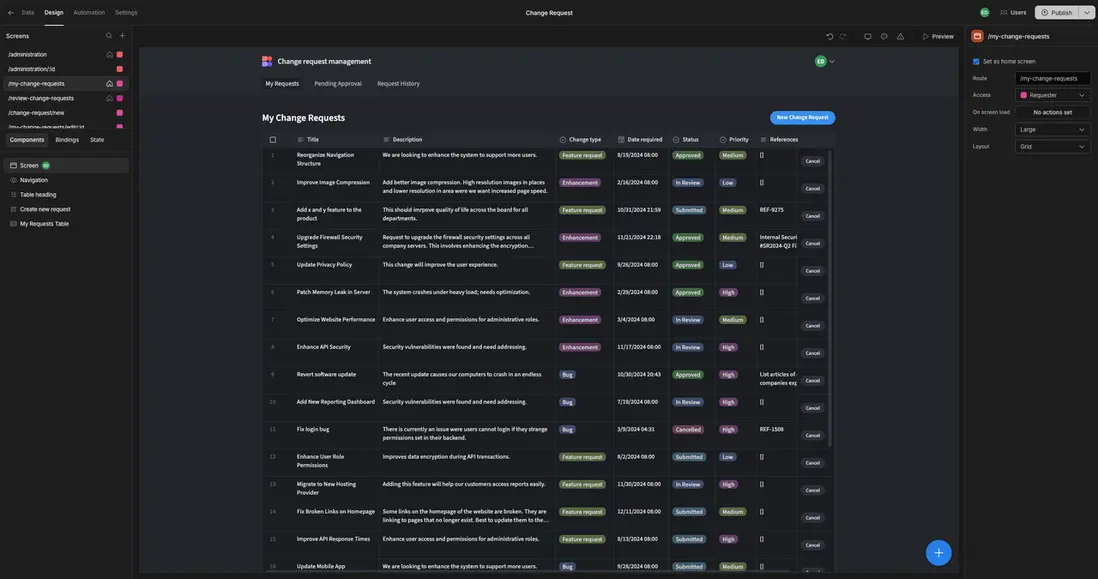Expand the Width dropdown set to Large
Viewport: 1098px width, 579px height.
1053,129
